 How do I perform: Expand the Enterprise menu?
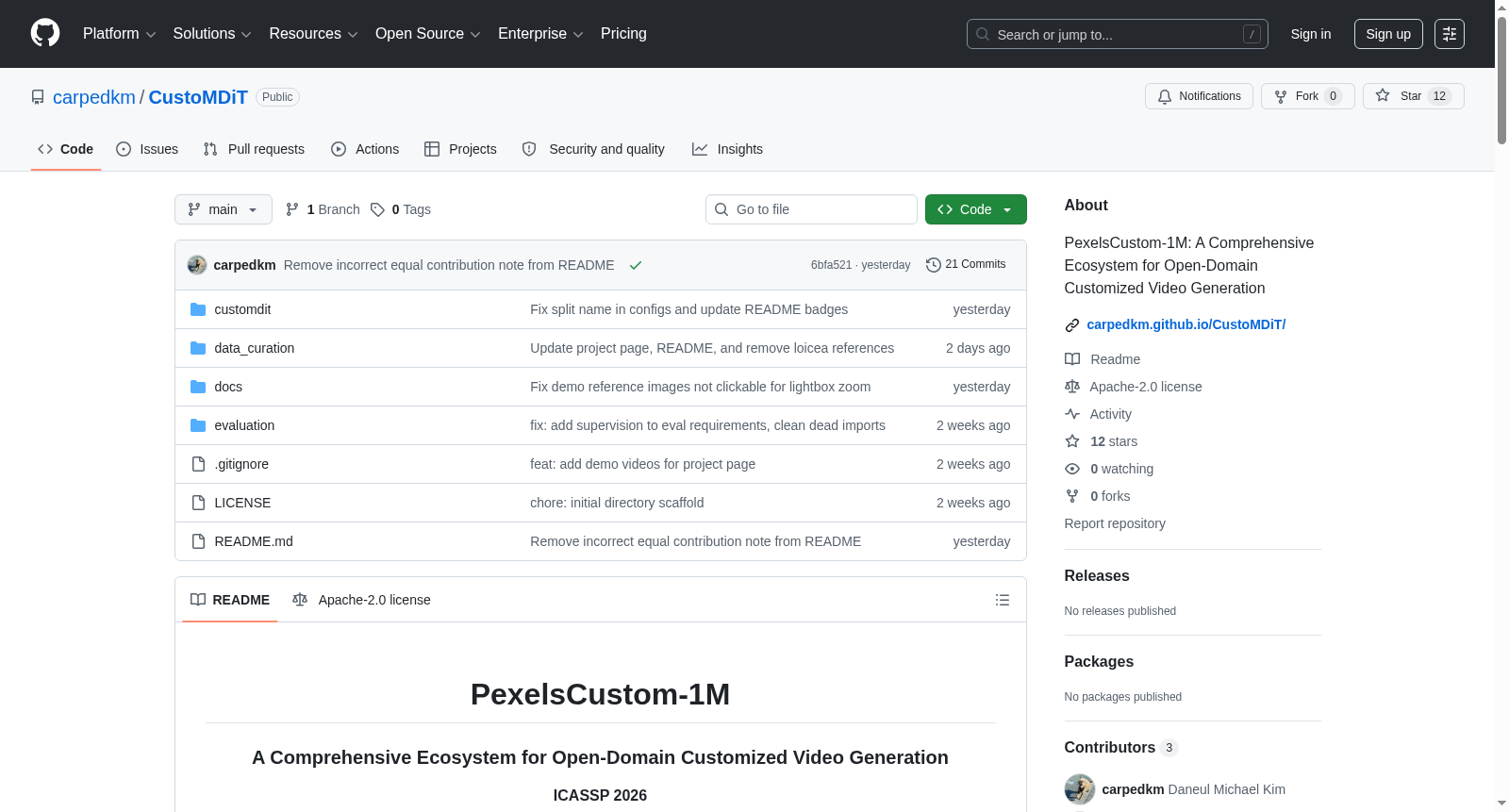click(540, 34)
